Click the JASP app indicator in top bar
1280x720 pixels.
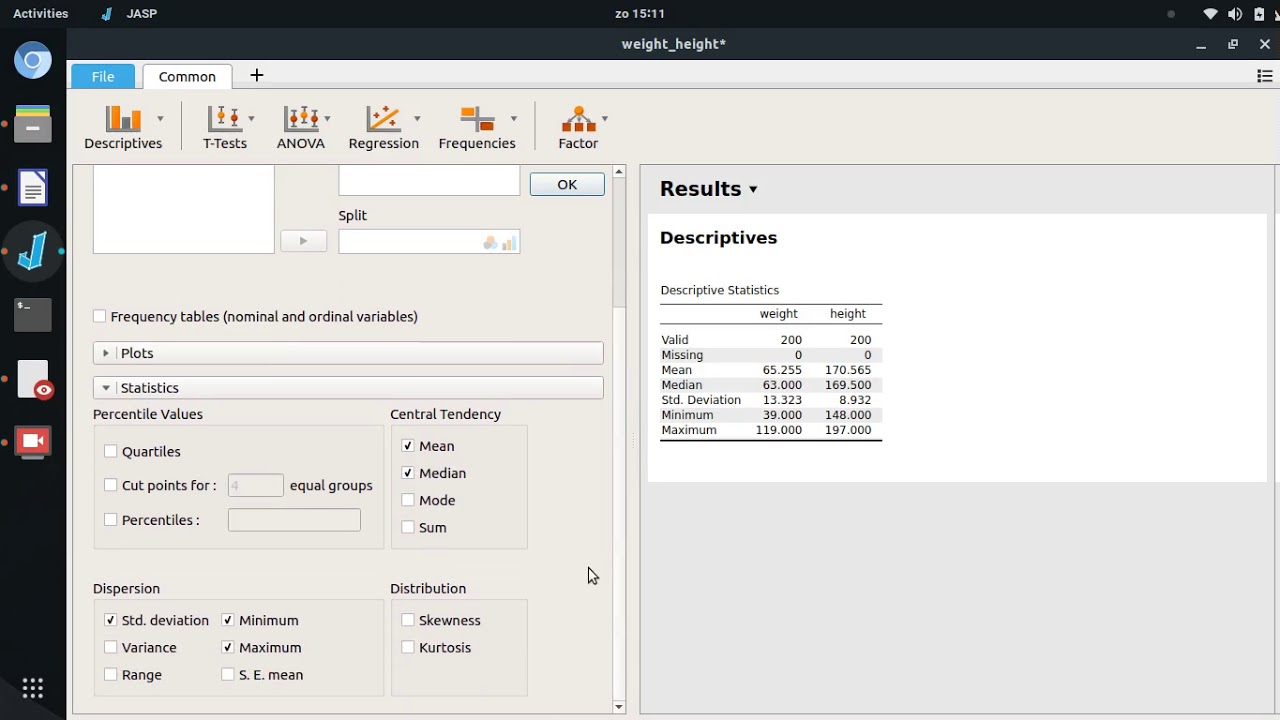coord(130,14)
